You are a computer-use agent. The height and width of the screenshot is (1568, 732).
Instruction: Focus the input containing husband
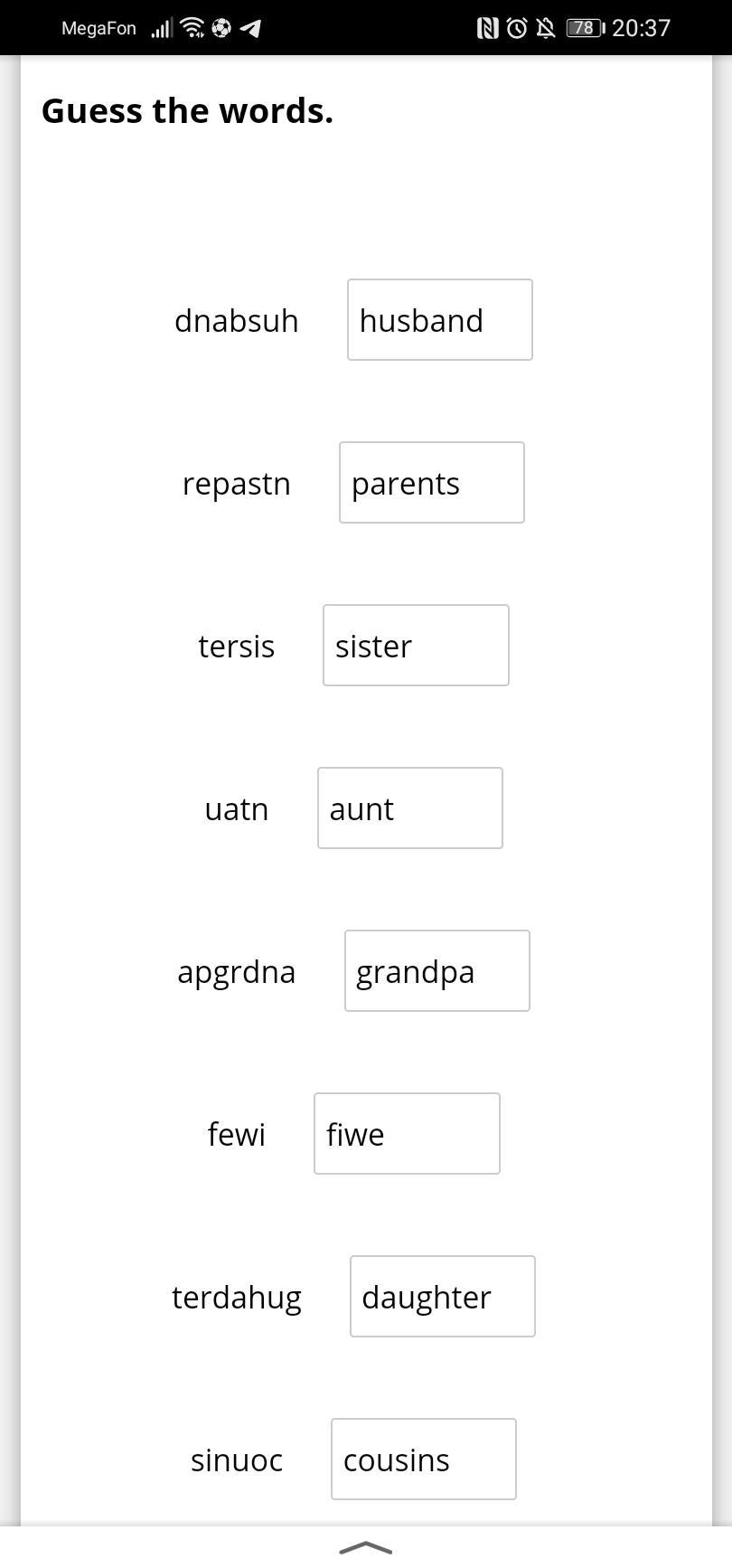pos(440,320)
